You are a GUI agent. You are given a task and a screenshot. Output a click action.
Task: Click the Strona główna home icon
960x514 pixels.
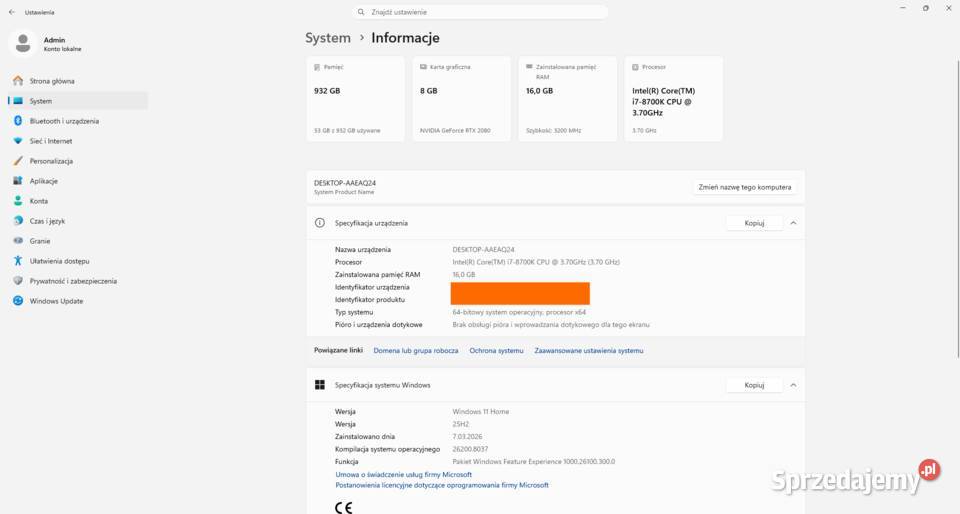coord(18,81)
